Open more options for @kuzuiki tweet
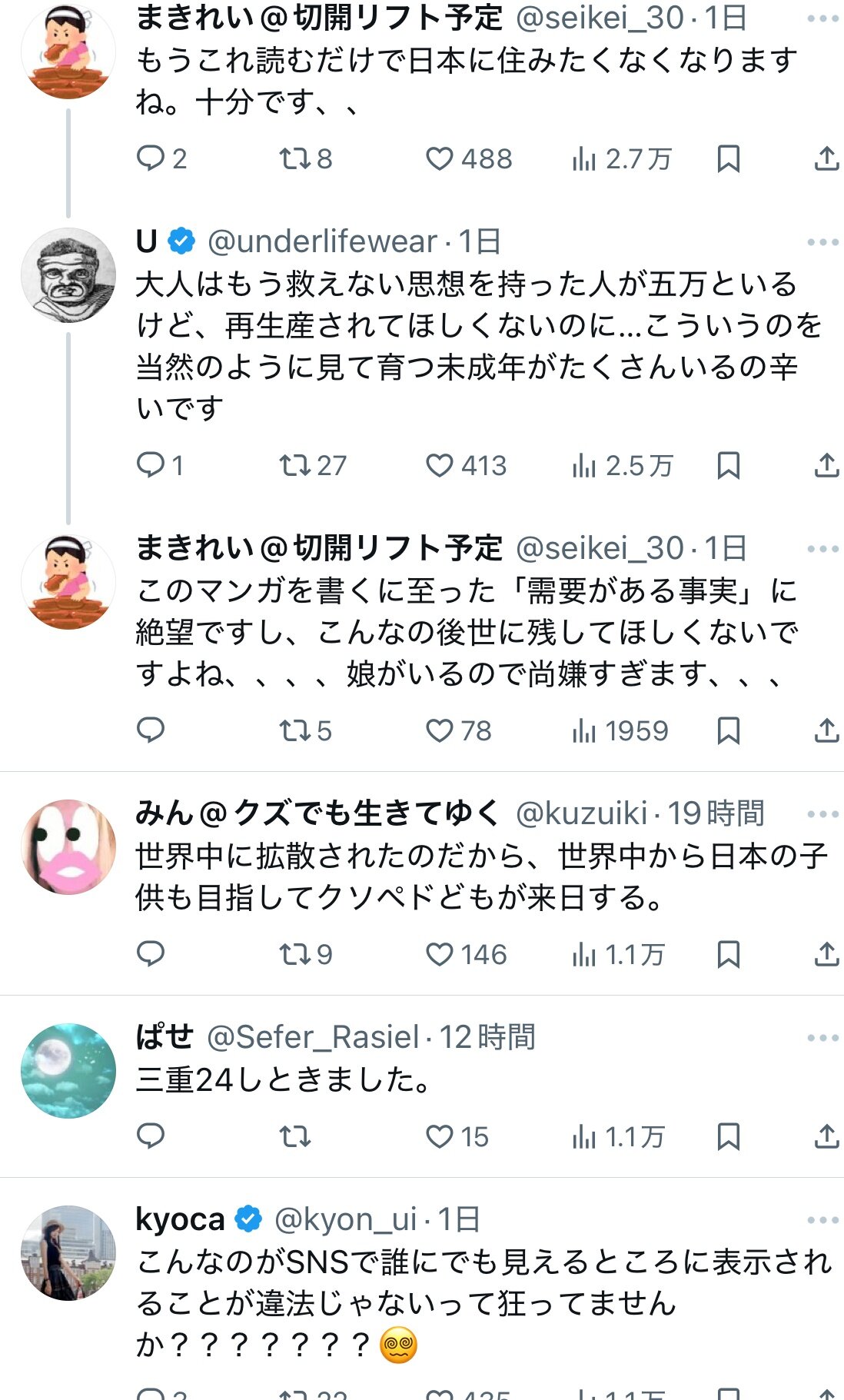Screen dimensions: 844x1400 coord(823,814)
